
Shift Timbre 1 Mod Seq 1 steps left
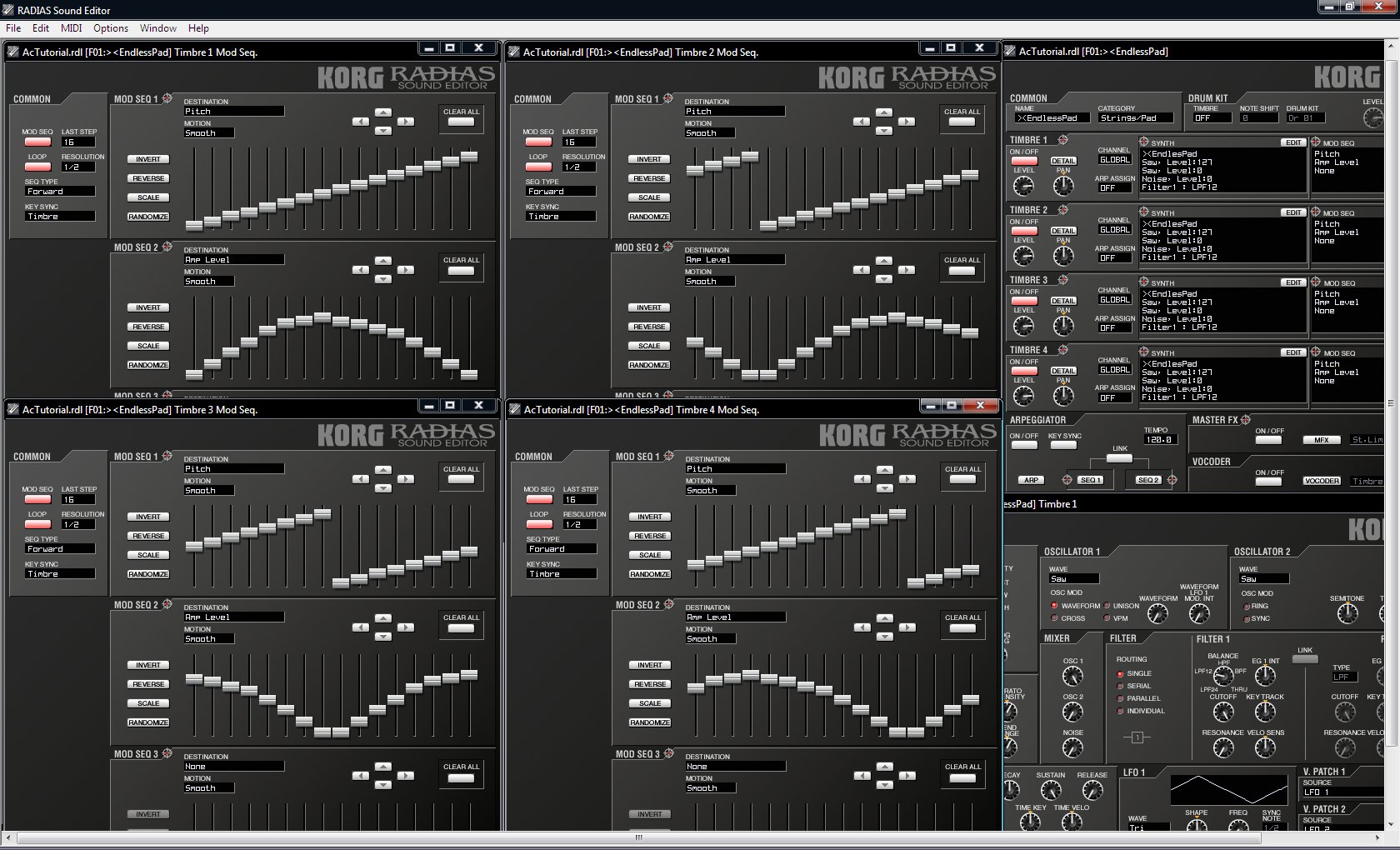(x=360, y=122)
